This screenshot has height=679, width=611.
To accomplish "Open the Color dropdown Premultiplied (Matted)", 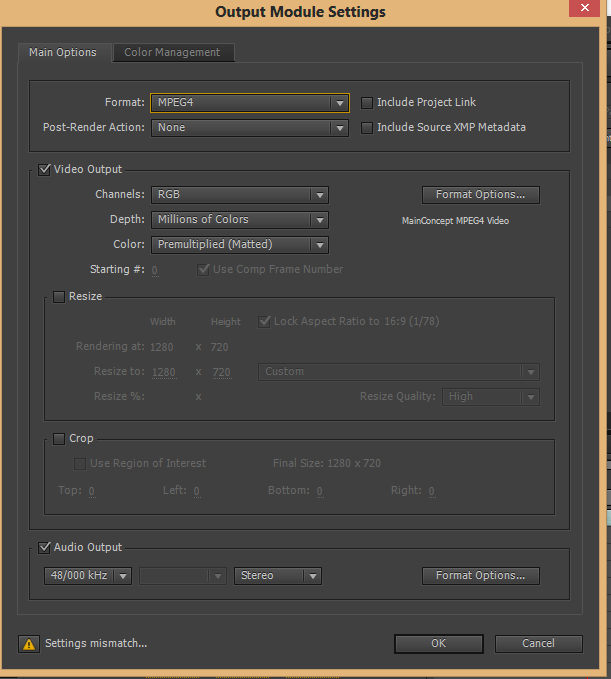I will 240,245.
